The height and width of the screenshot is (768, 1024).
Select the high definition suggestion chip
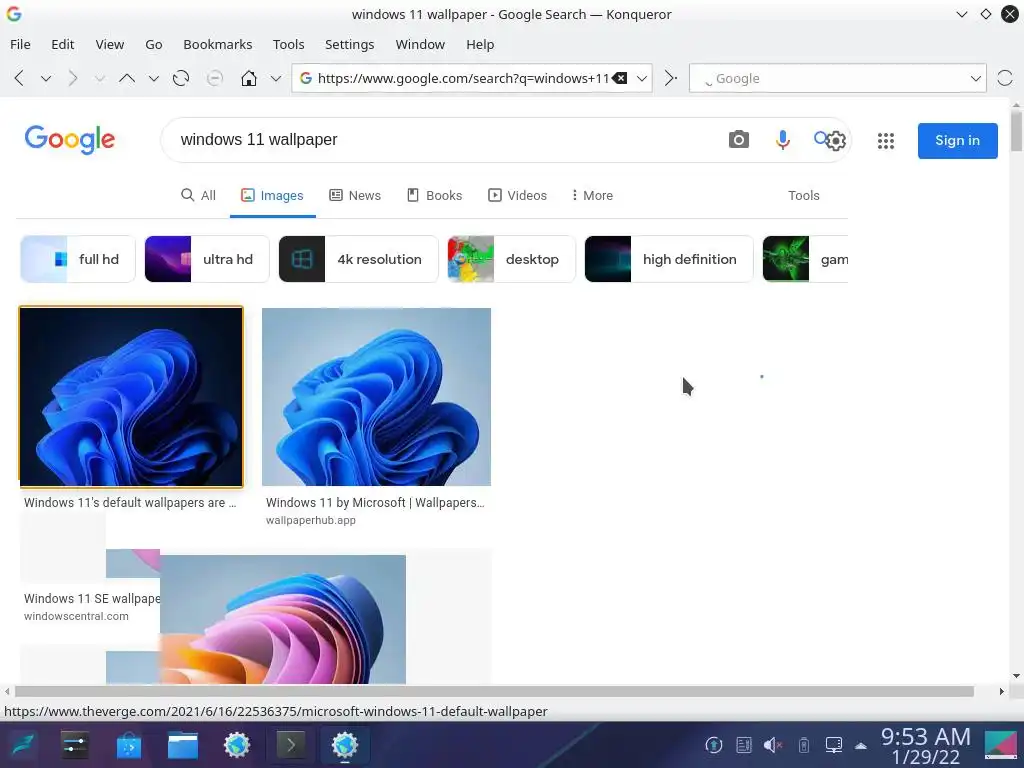click(x=669, y=259)
